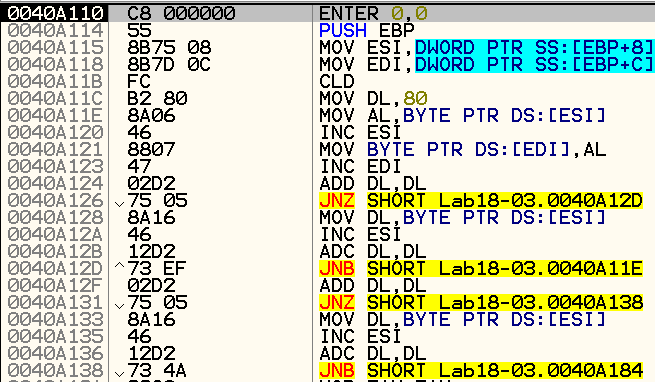Viewport: 655px width, 382px height.
Task: Click JNB SHORT Lab18-03.0040A11E
Action: (x=481, y=268)
